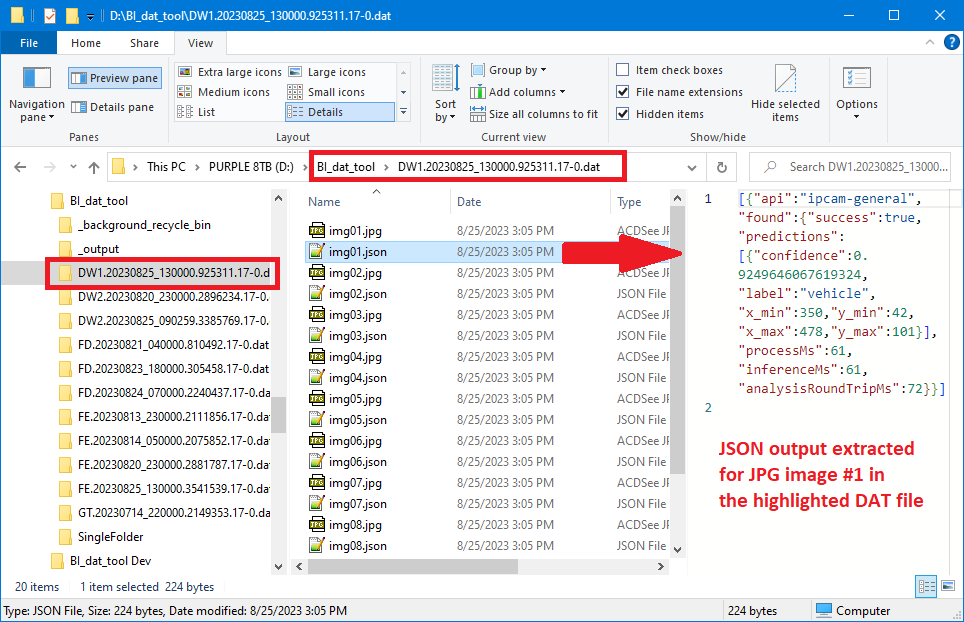Select img05.jpg file
Viewport: 964px width, 622px height.
pyautogui.click(x=355, y=399)
